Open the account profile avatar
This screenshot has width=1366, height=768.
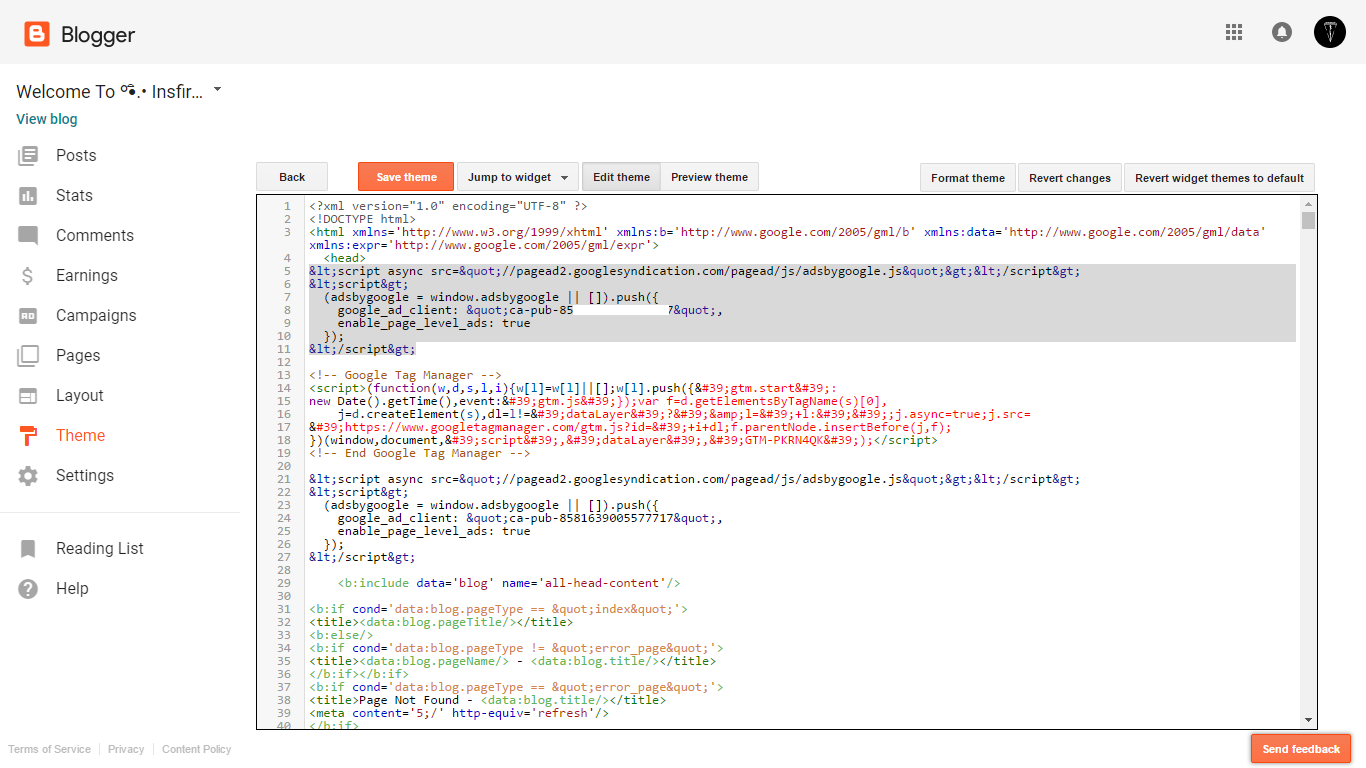1329,32
